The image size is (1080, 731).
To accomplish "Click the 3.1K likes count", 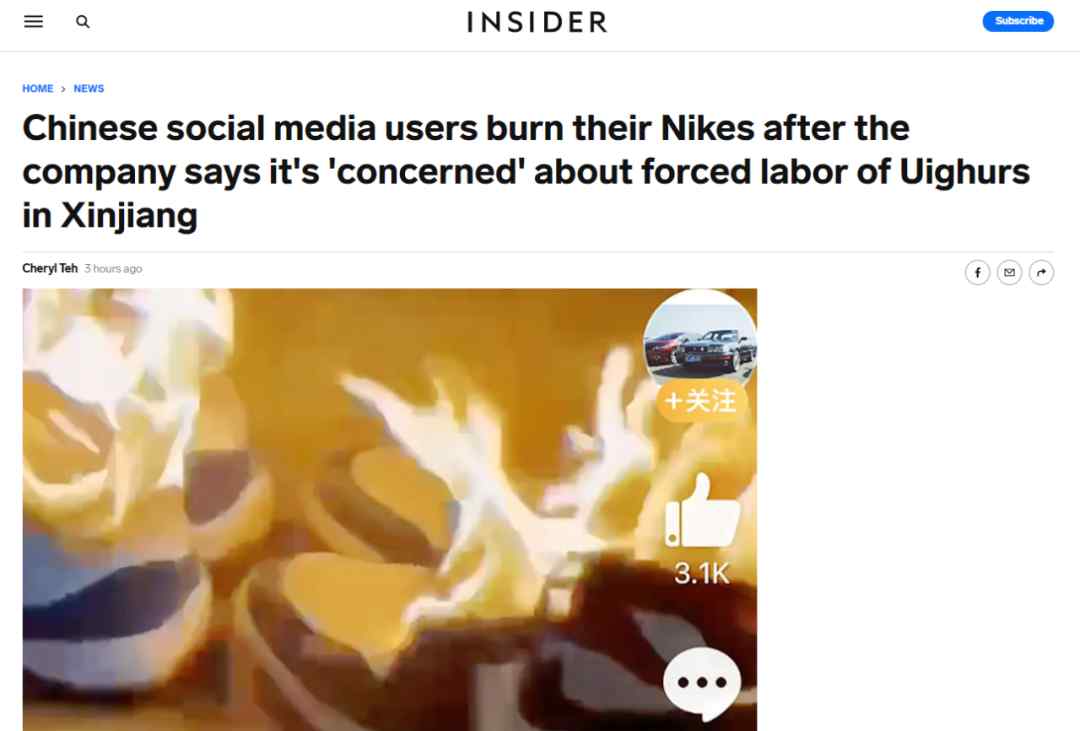I will coord(702,573).
